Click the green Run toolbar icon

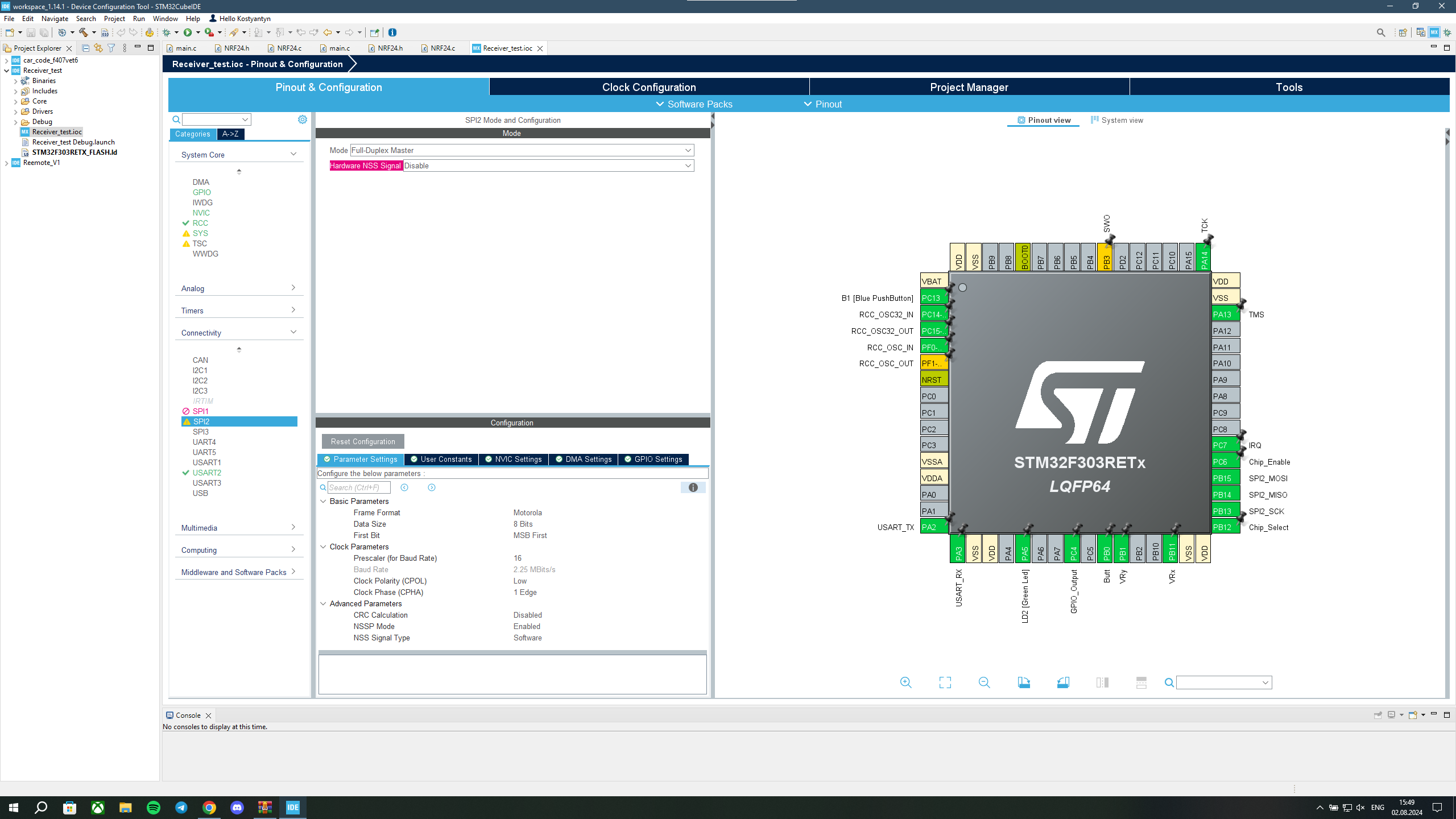click(189, 32)
